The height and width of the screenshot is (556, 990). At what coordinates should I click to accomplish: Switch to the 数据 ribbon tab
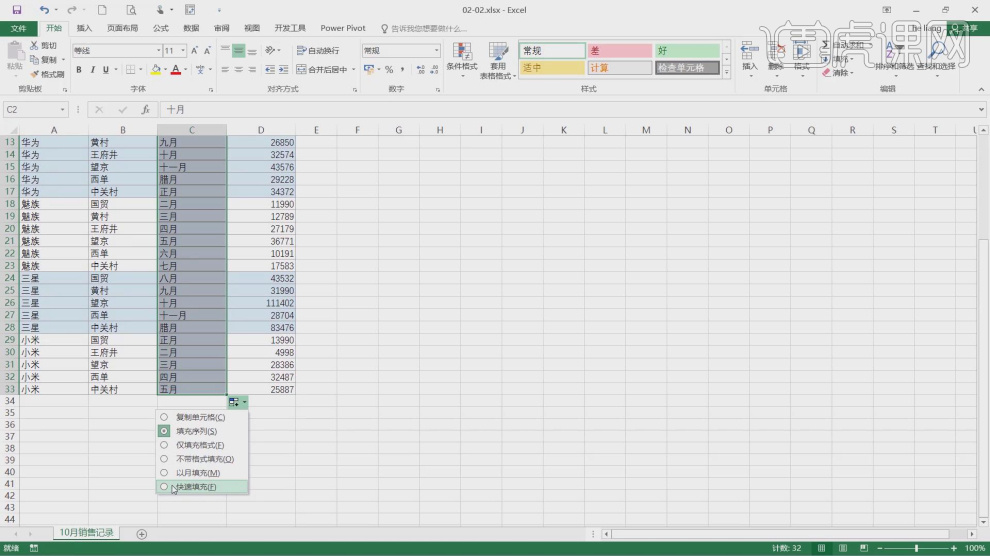point(191,28)
